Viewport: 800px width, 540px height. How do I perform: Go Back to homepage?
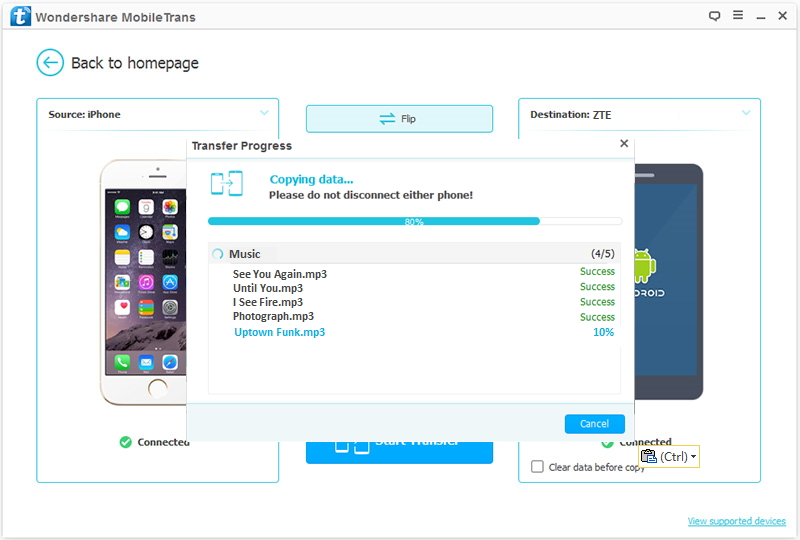pos(135,63)
